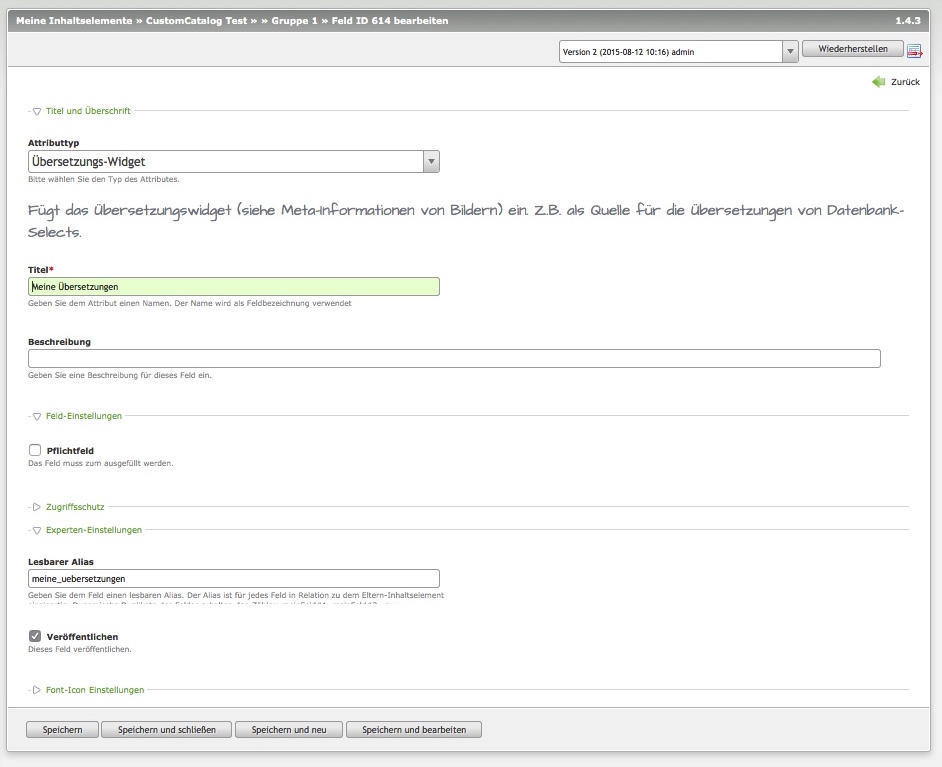942x767 pixels.
Task: Click into the Beschreibung text field
Action: coord(454,359)
